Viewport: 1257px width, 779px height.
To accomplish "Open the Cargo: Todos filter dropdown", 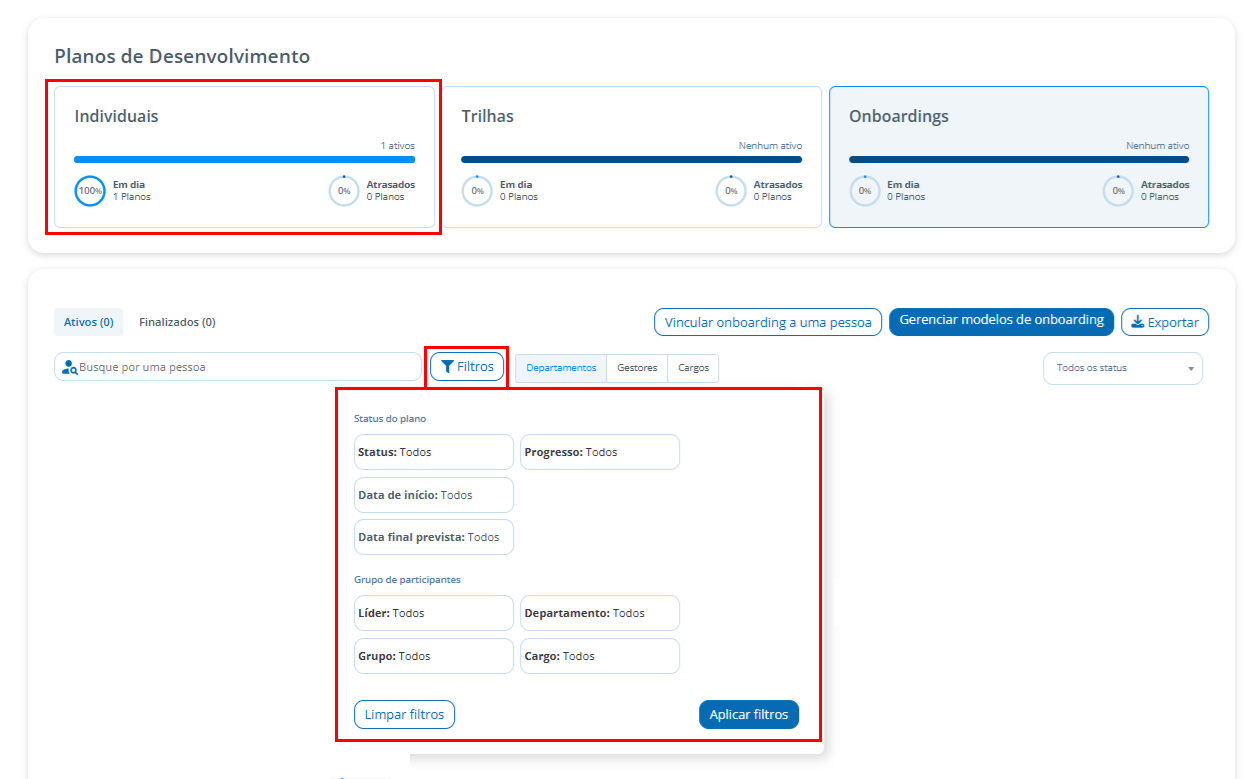I will tap(600, 656).
